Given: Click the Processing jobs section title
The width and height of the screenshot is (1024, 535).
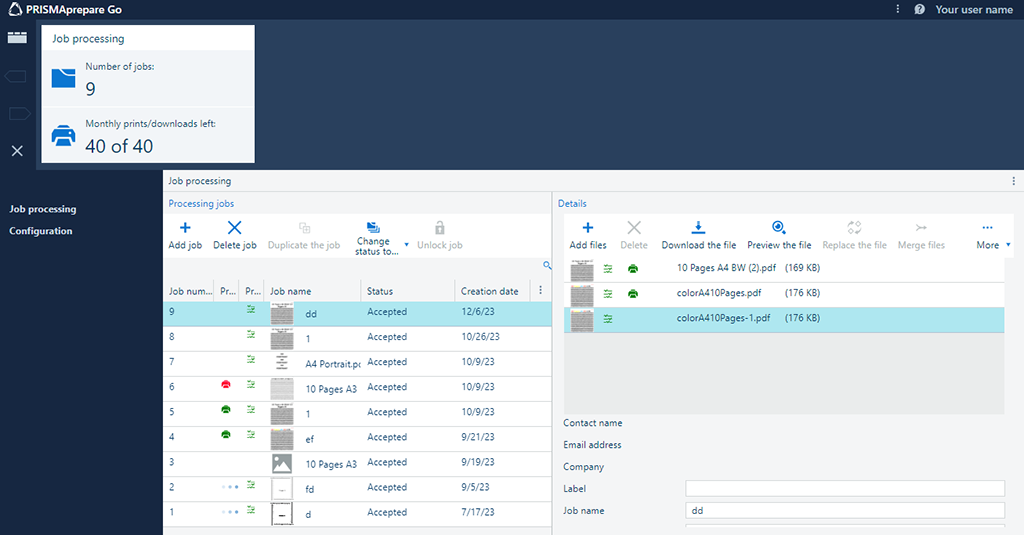Looking at the screenshot, I should pyautogui.click(x=201, y=204).
